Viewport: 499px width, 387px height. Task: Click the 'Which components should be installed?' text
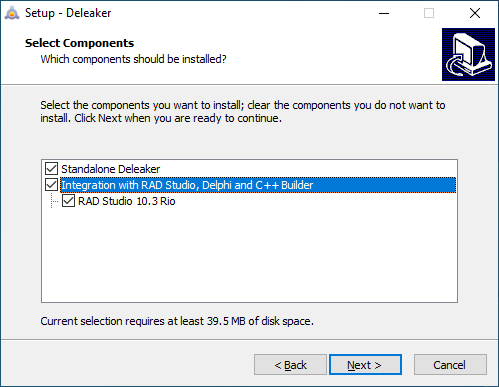tap(133, 59)
